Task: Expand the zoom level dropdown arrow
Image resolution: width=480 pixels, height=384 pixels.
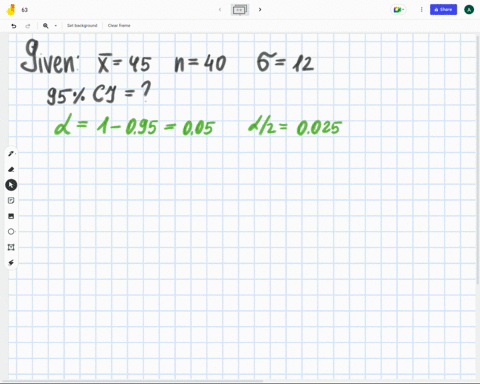Action: click(56, 26)
